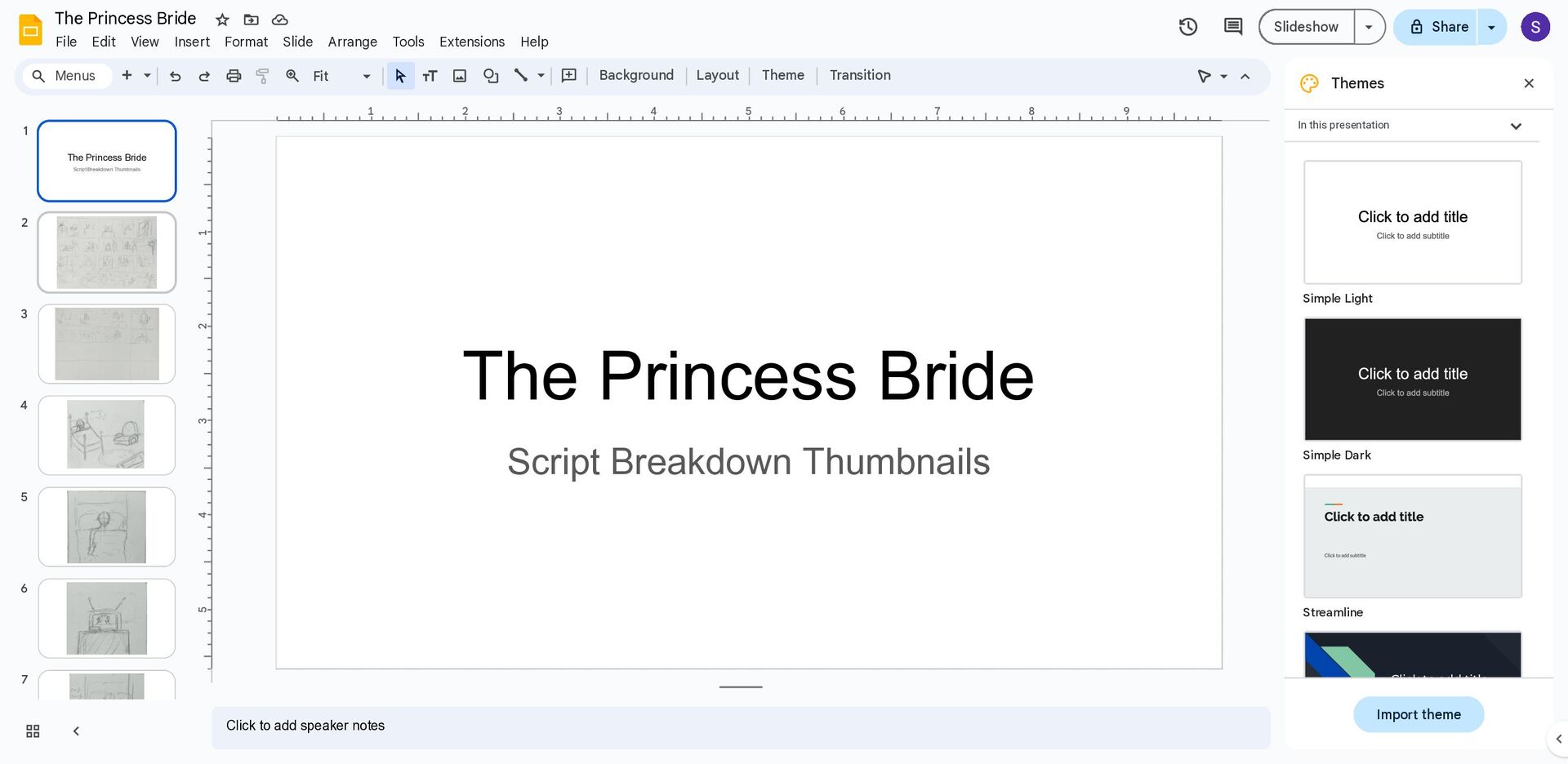Click the Print icon
This screenshot has height=764, width=1568.
click(x=234, y=76)
